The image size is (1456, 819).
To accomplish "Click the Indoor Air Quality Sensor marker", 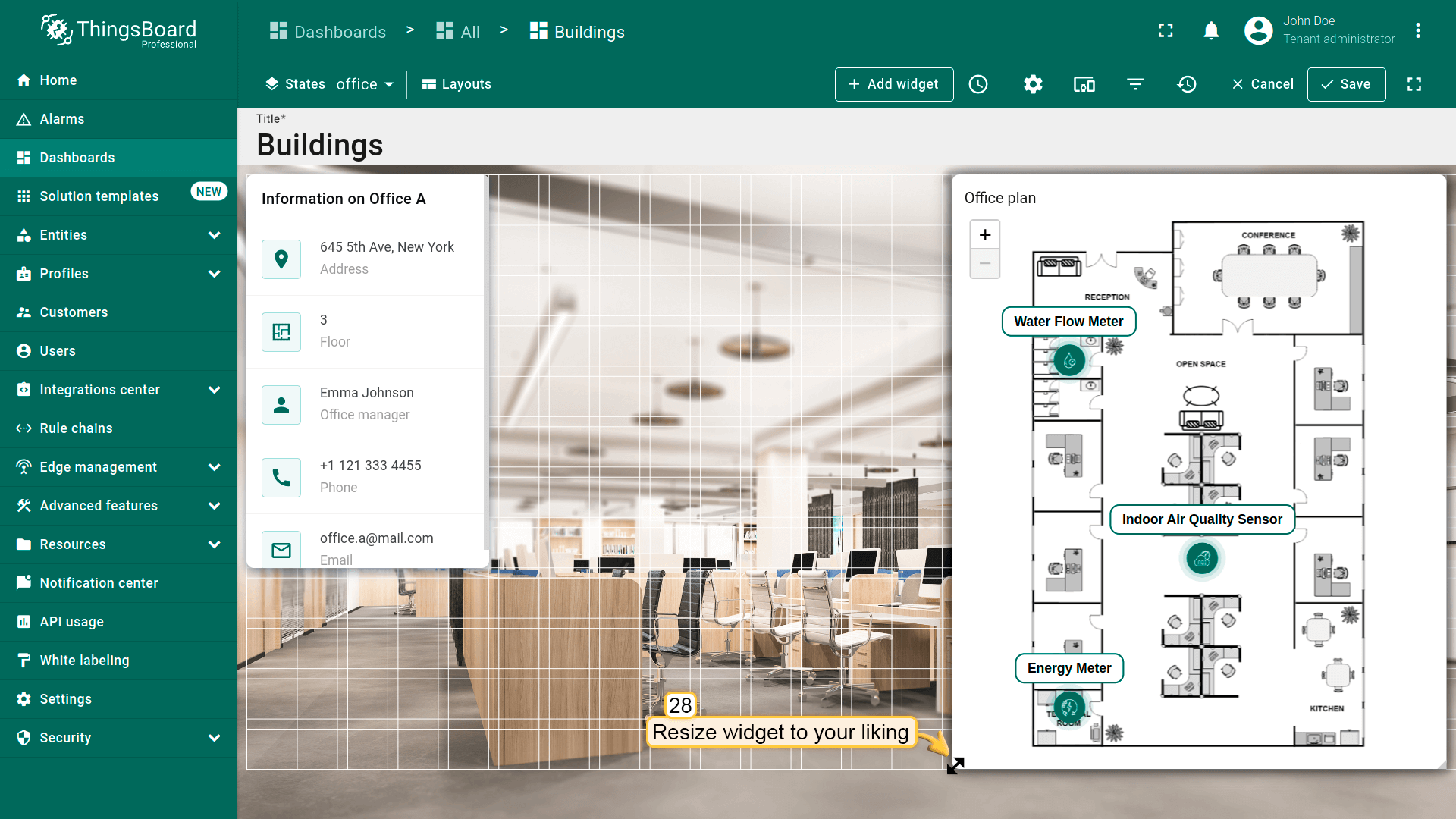I will (1202, 559).
